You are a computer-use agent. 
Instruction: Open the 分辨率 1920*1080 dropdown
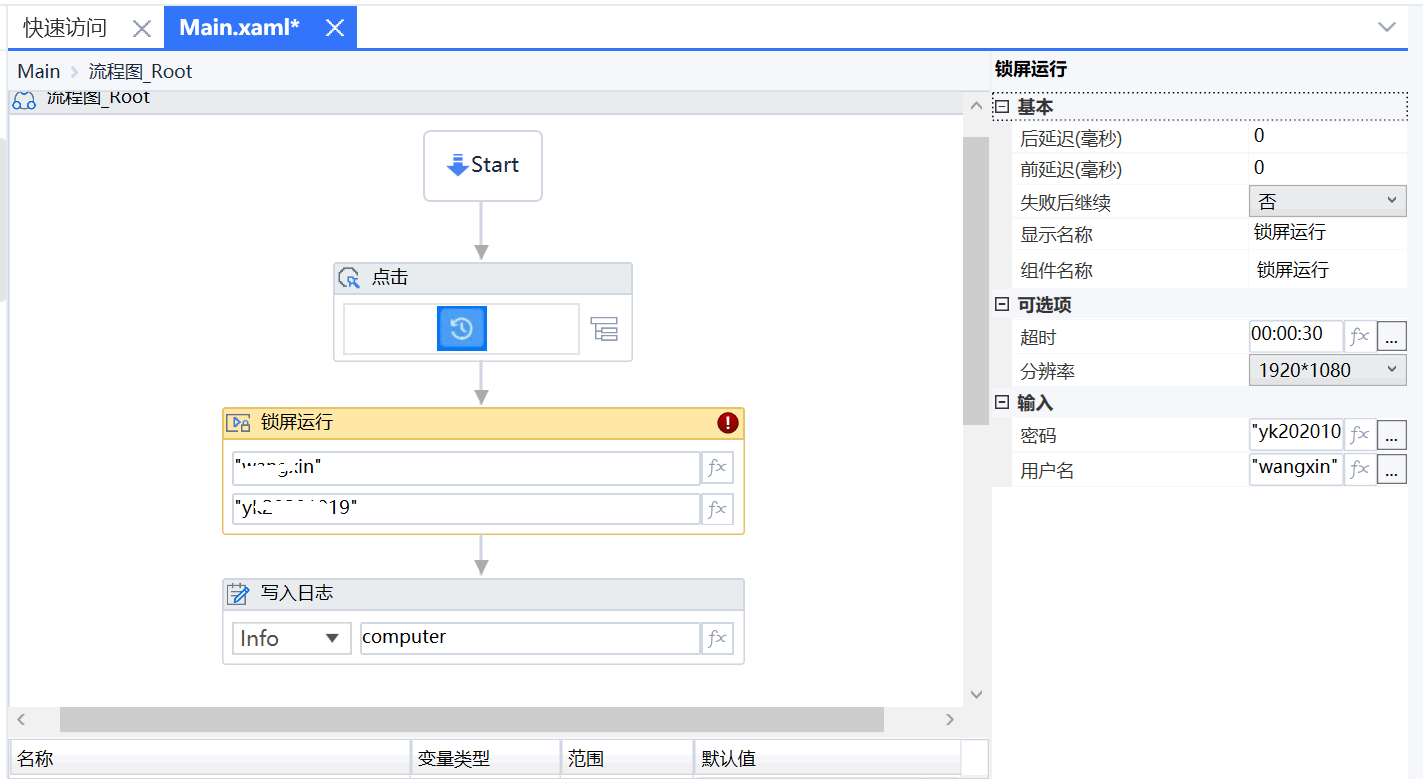[1328, 370]
